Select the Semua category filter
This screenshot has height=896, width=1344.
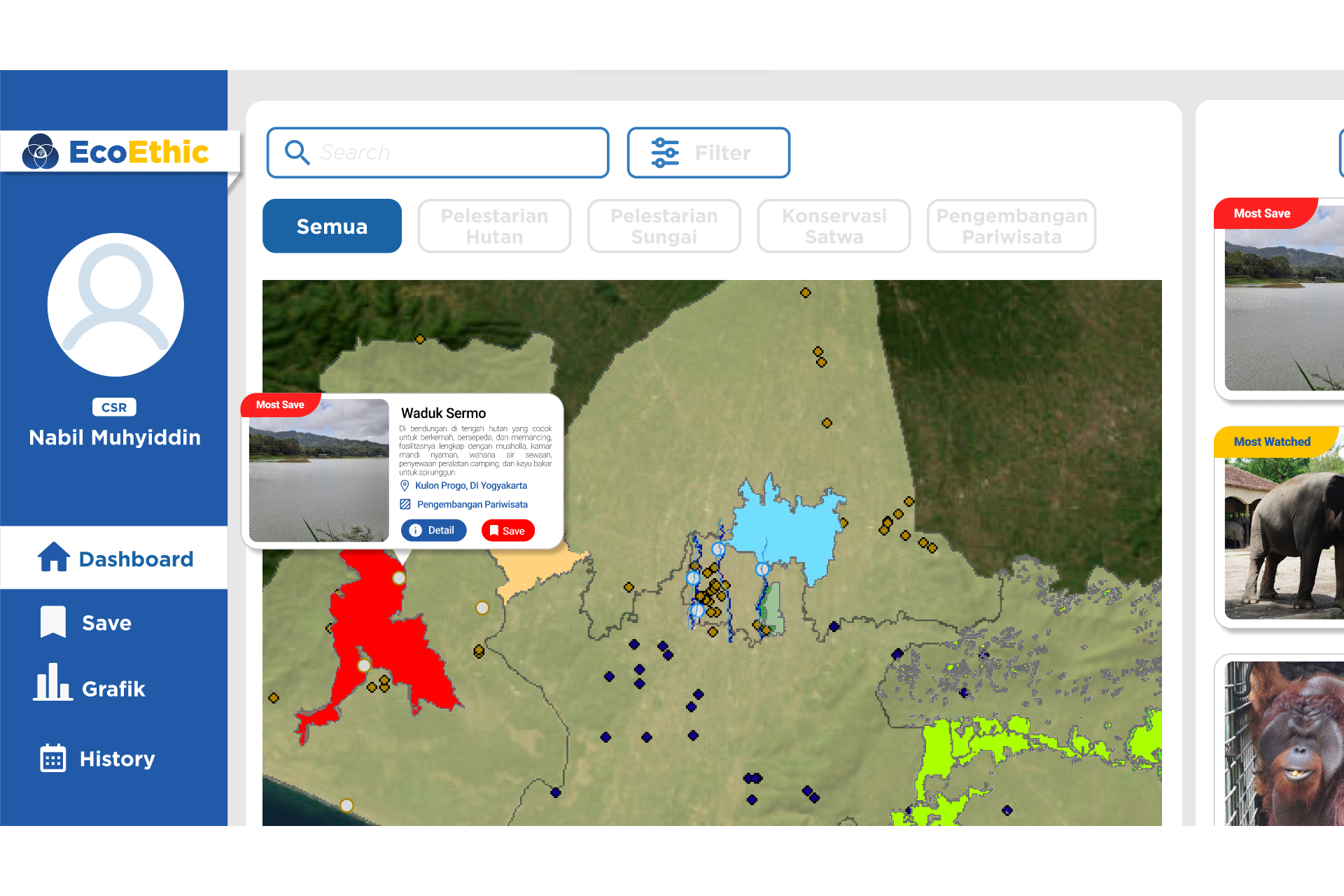click(x=332, y=226)
